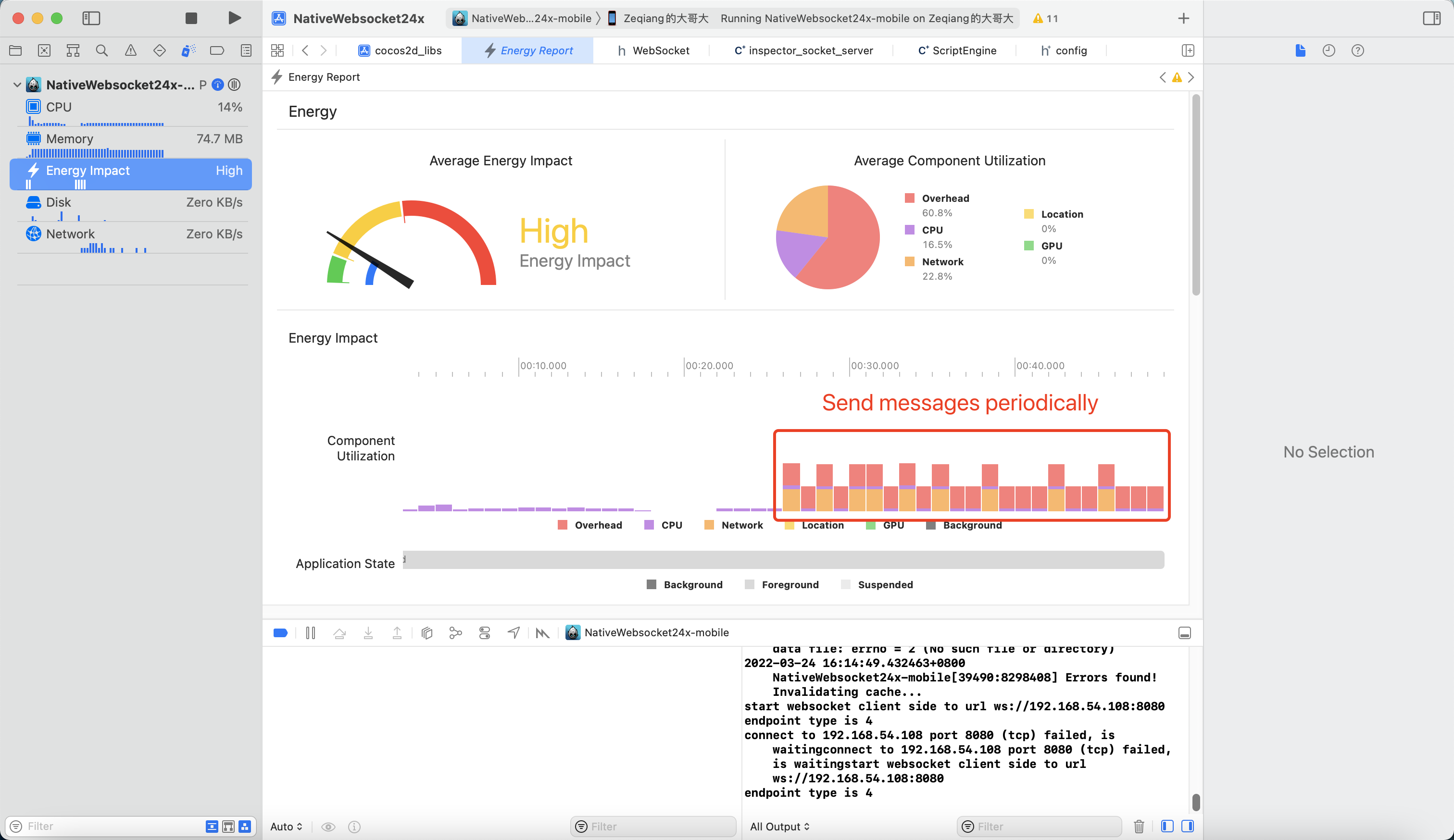Toggle the right inspector panel
This screenshot has width=1454, height=840.
point(1431,18)
